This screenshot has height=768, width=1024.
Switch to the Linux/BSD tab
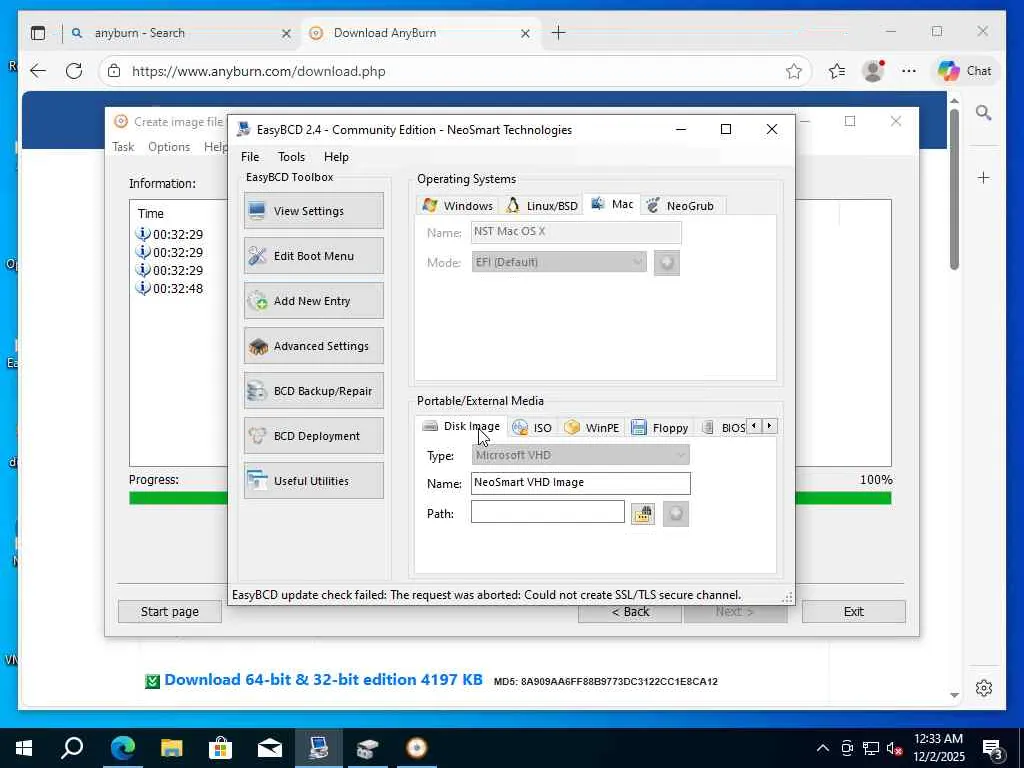(541, 206)
